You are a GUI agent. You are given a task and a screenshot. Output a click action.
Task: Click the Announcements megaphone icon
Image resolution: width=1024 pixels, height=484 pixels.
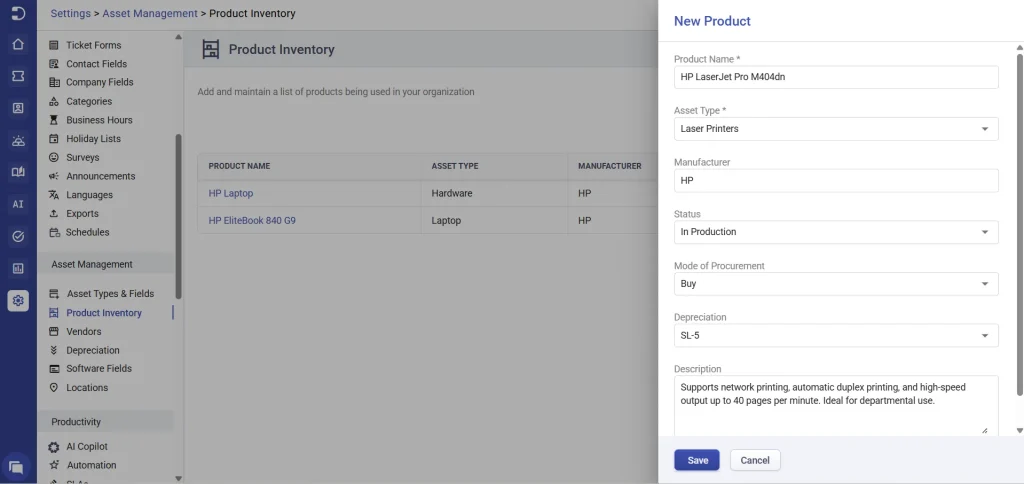click(x=54, y=176)
